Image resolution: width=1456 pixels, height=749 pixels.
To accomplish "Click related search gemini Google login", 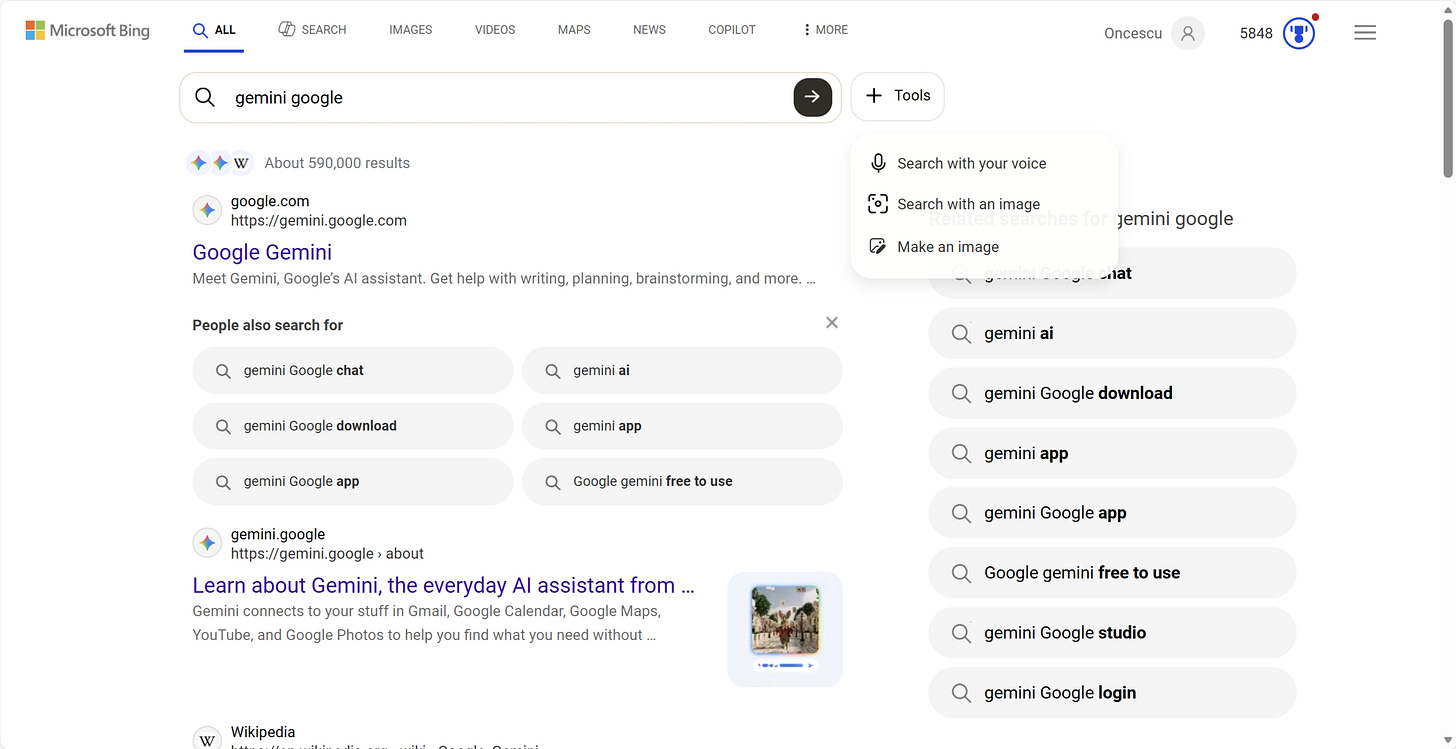I will tap(1112, 693).
